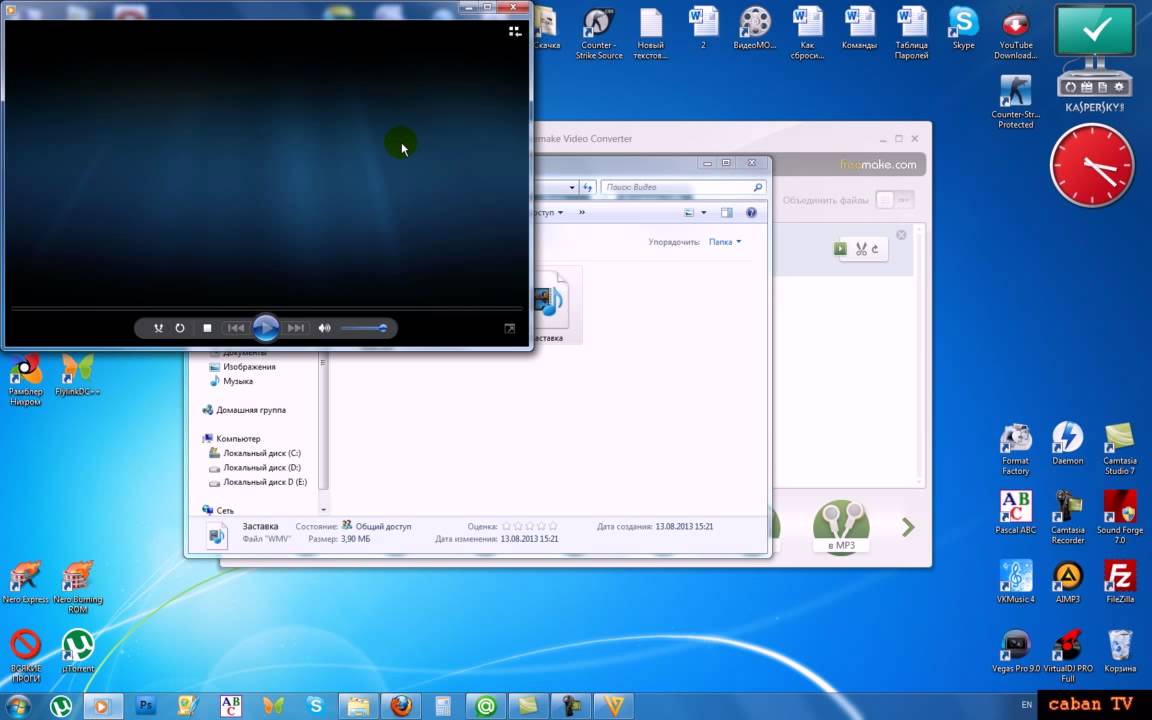Click the Media Player seek bar

[x=267, y=309]
